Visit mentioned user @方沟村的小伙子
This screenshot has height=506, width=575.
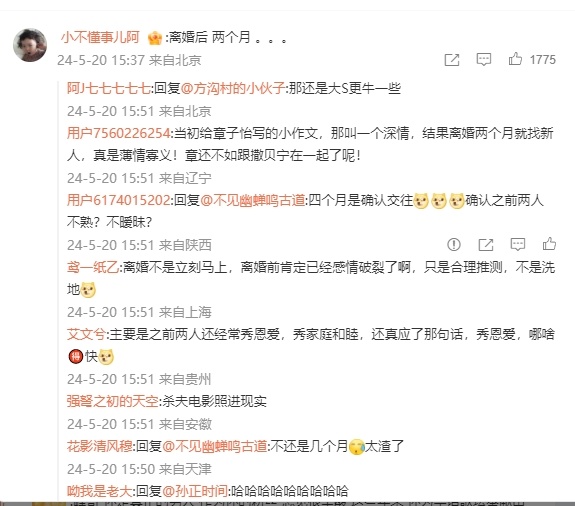[x=232, y=88]
